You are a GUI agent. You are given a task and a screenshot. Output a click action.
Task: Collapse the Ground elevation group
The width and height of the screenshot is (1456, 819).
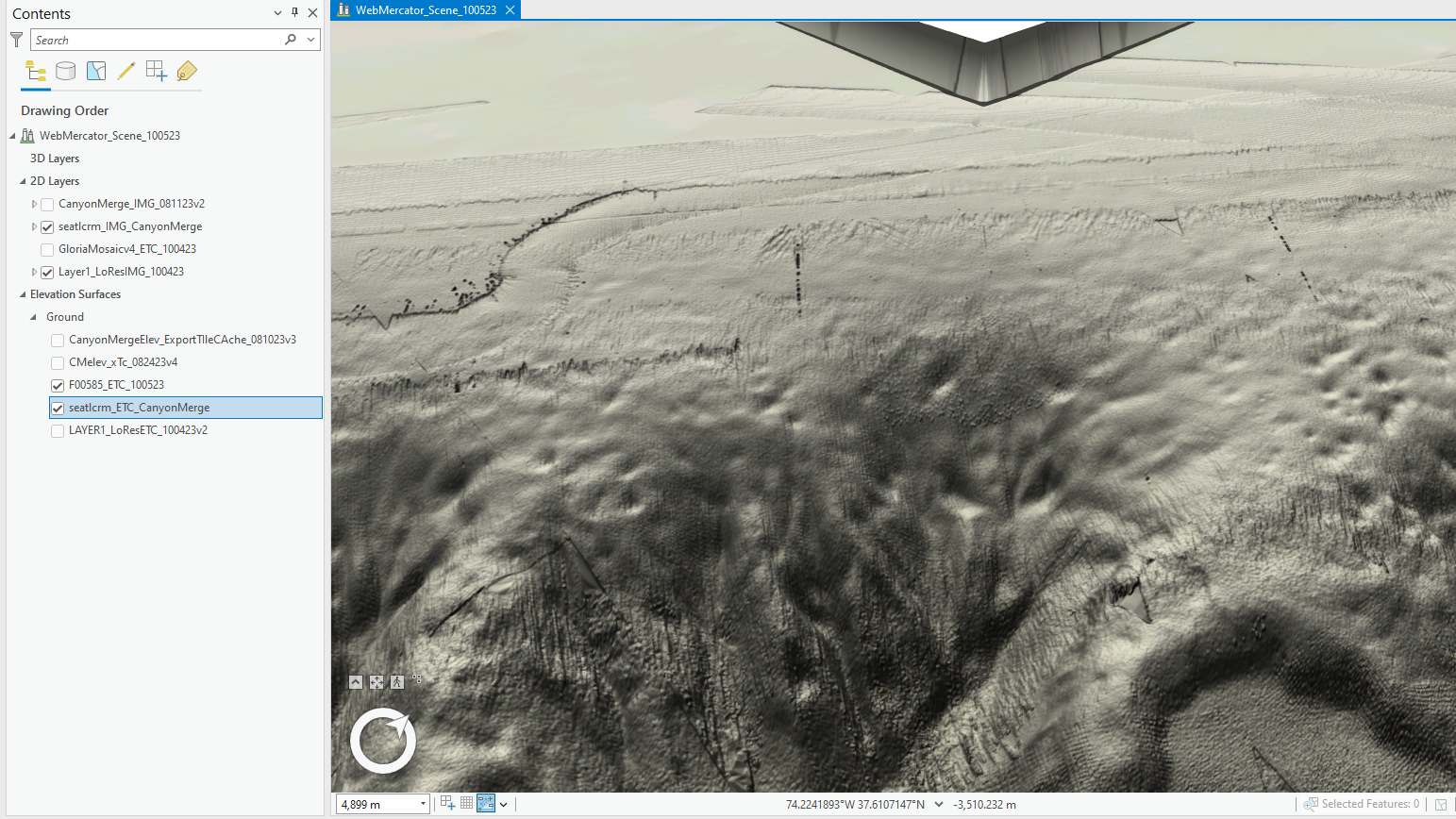coord(33,316)
